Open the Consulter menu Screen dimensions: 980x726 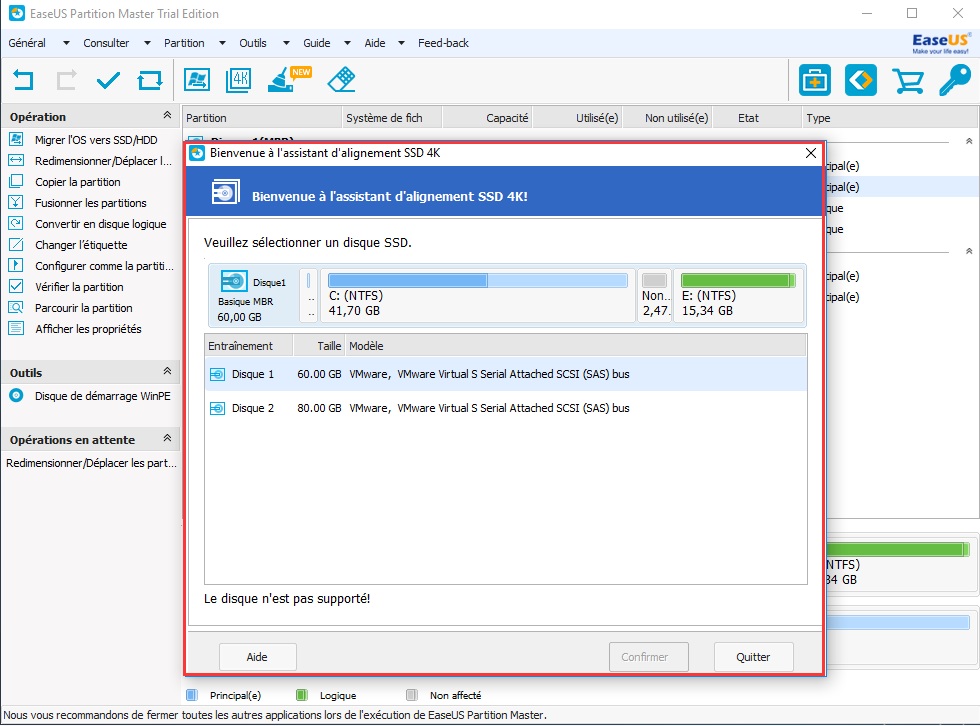pyautogui.click(x=106, y=43)
